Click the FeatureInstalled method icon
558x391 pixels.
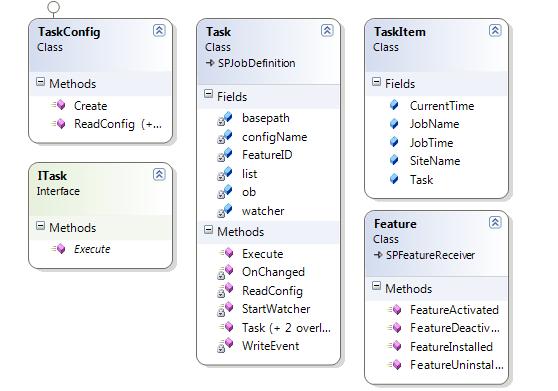395,346
